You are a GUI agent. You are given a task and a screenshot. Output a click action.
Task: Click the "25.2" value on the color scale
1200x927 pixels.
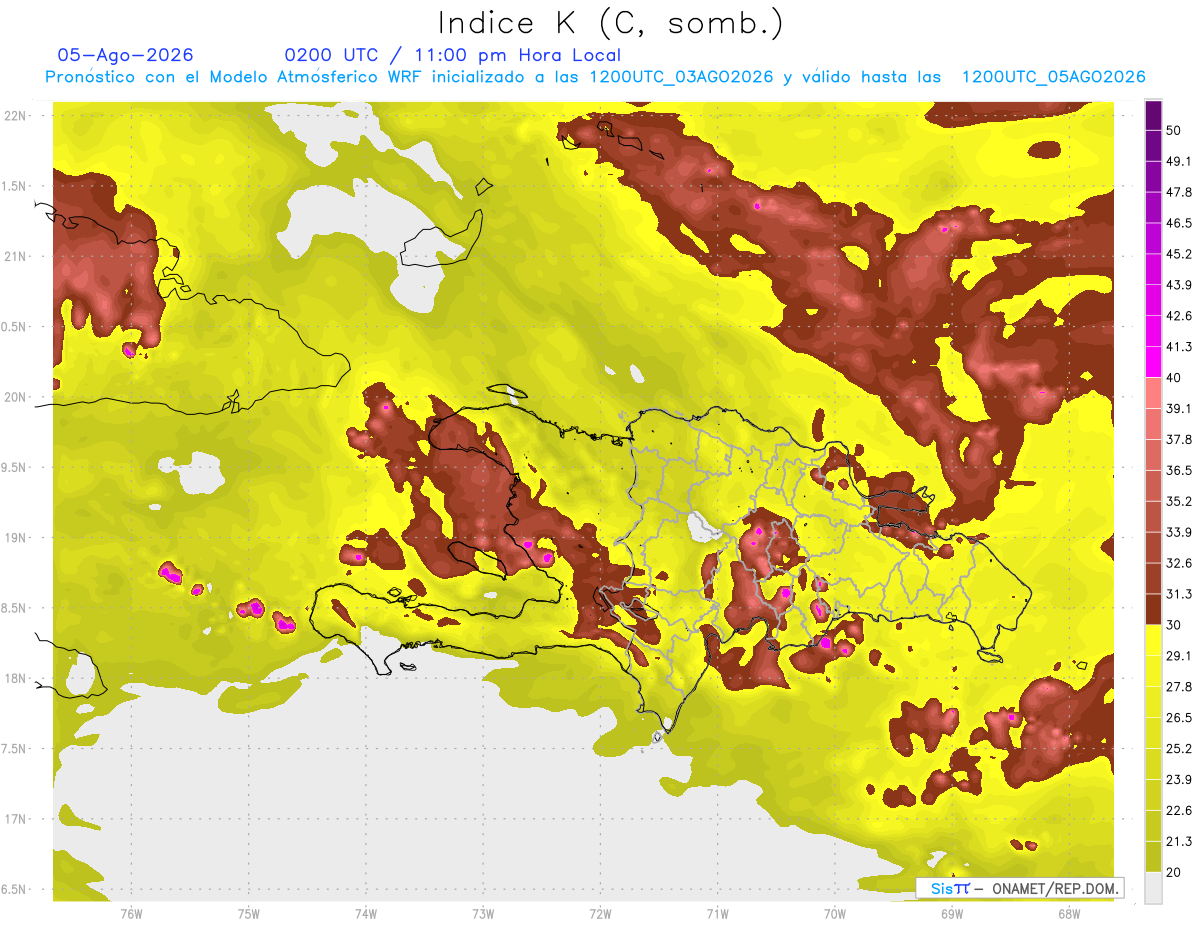coord(1178,749)
